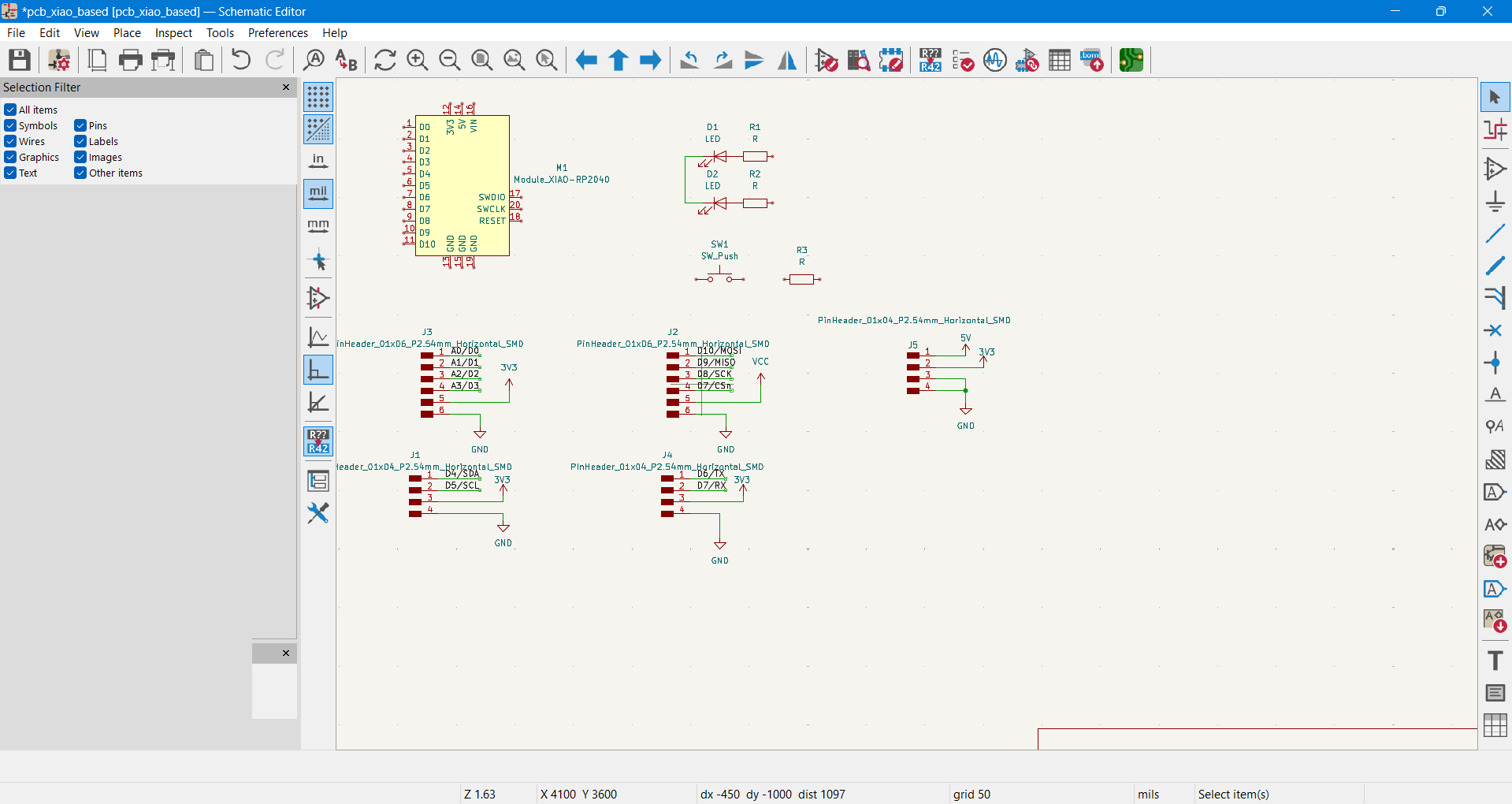Open the Help menu
Screen dimensions: 1512x804
(x=334, y=32)
